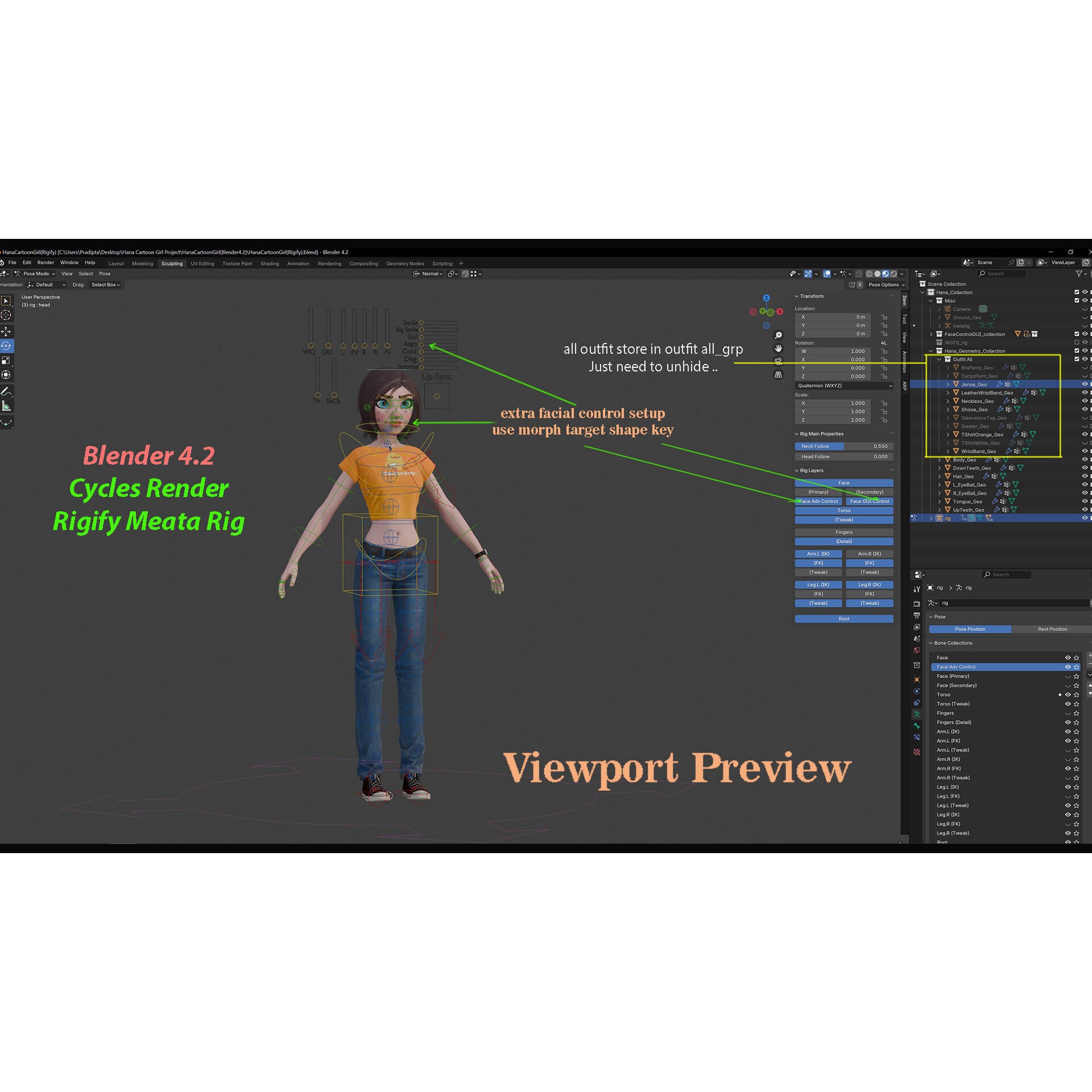The height and width of the screenshot is (1092, 1092).
Task: Collapse the Outfit All collection
Action: 939,359
